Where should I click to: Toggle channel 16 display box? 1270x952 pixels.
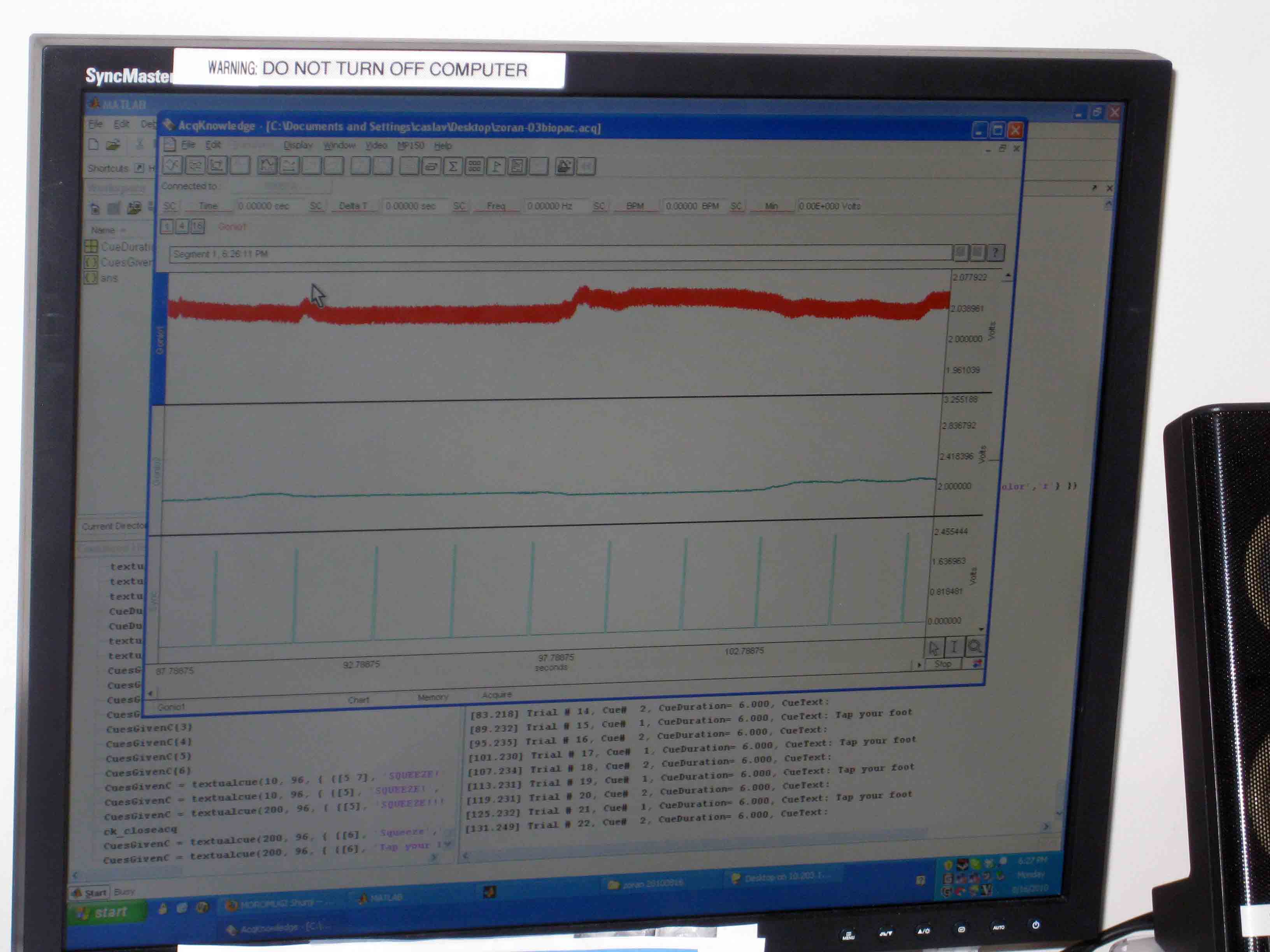197,227
